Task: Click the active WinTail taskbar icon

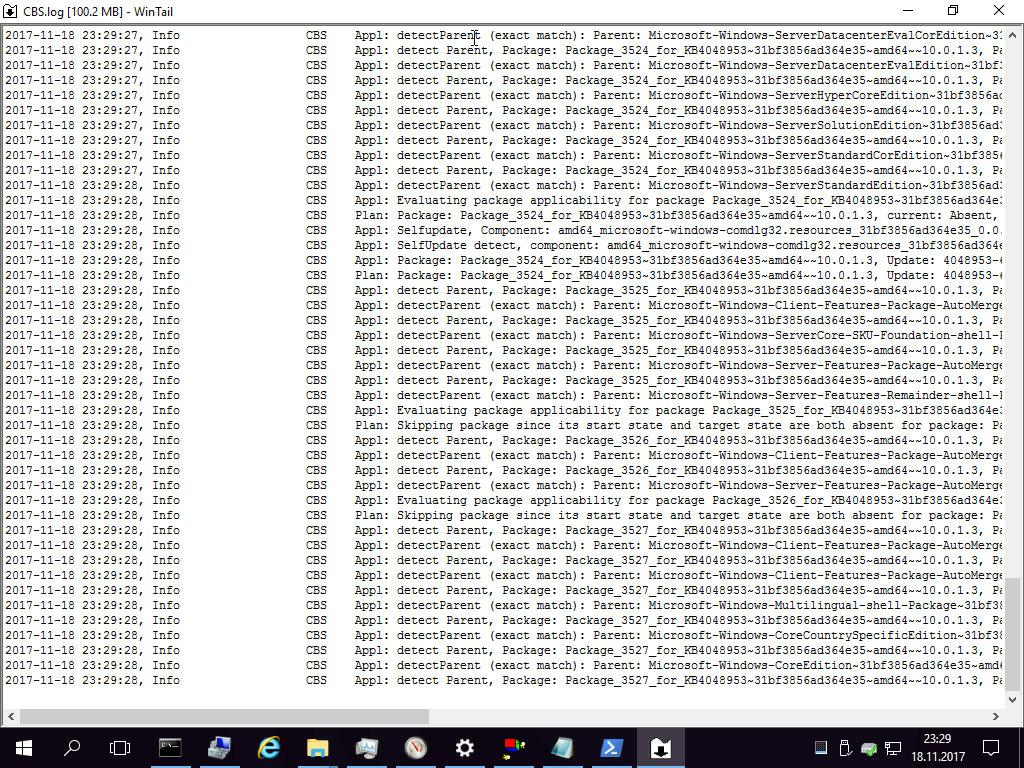Action: 660,747
